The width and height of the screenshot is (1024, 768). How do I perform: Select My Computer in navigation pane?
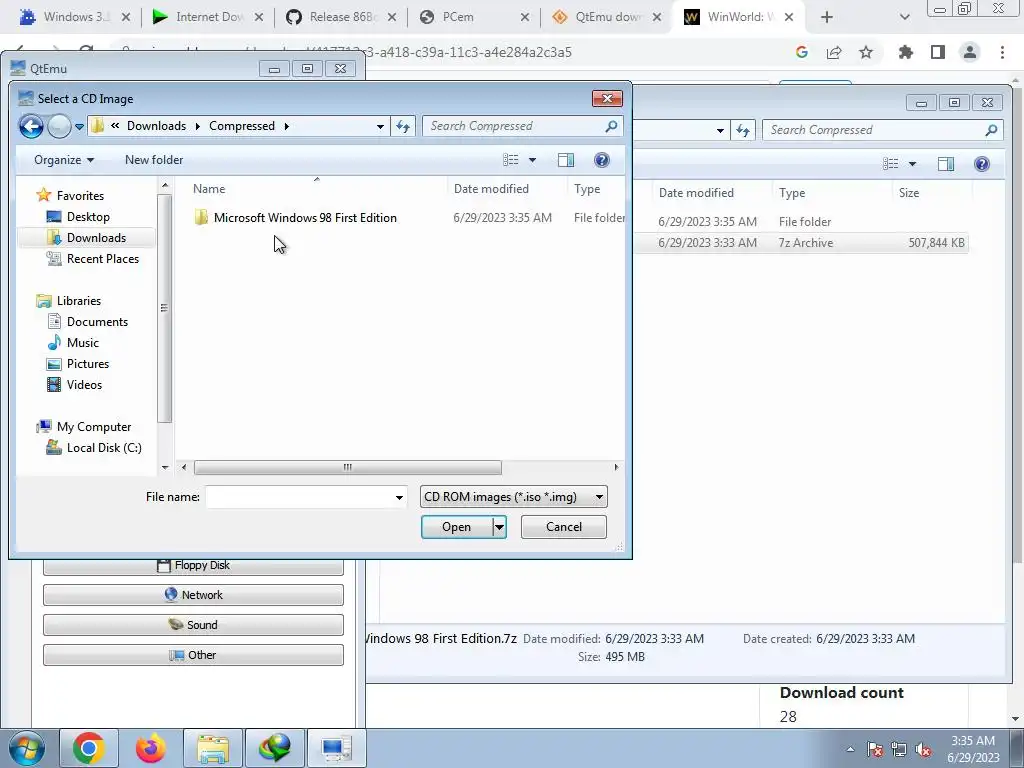[93, 426]
